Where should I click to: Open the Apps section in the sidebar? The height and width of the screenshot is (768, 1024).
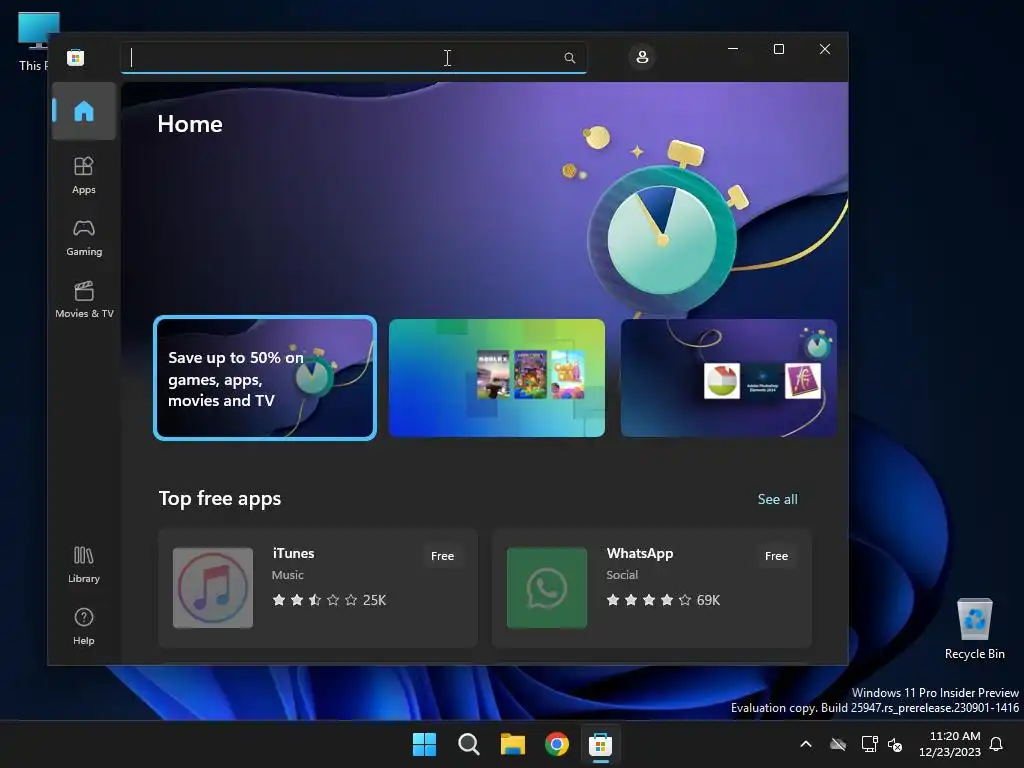click(84, 175)
